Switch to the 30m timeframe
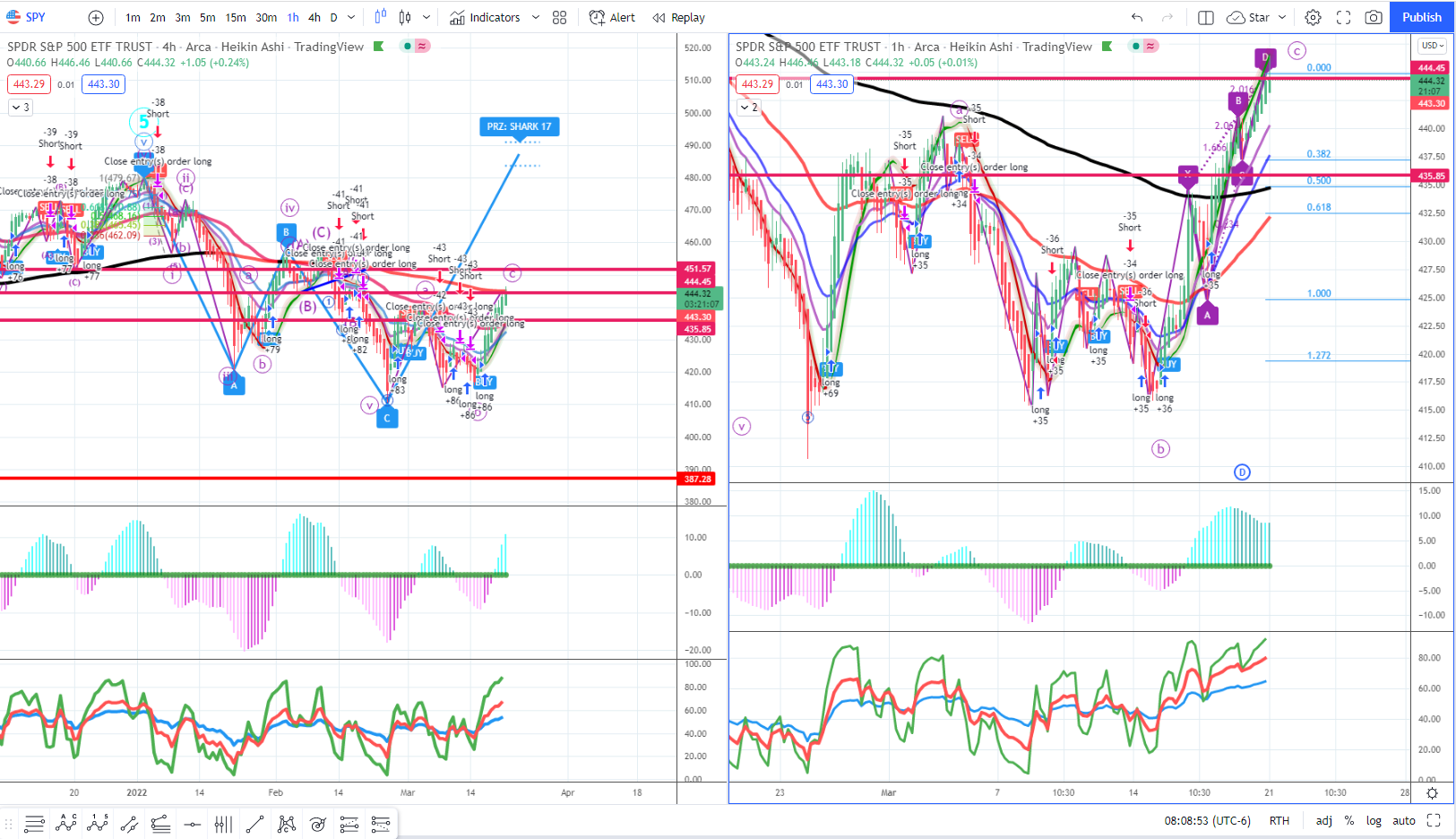The height and width of the screenshot is (839, 1456). (266, 17)
